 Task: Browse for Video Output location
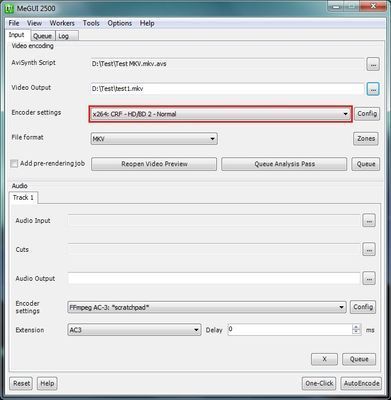373,89
